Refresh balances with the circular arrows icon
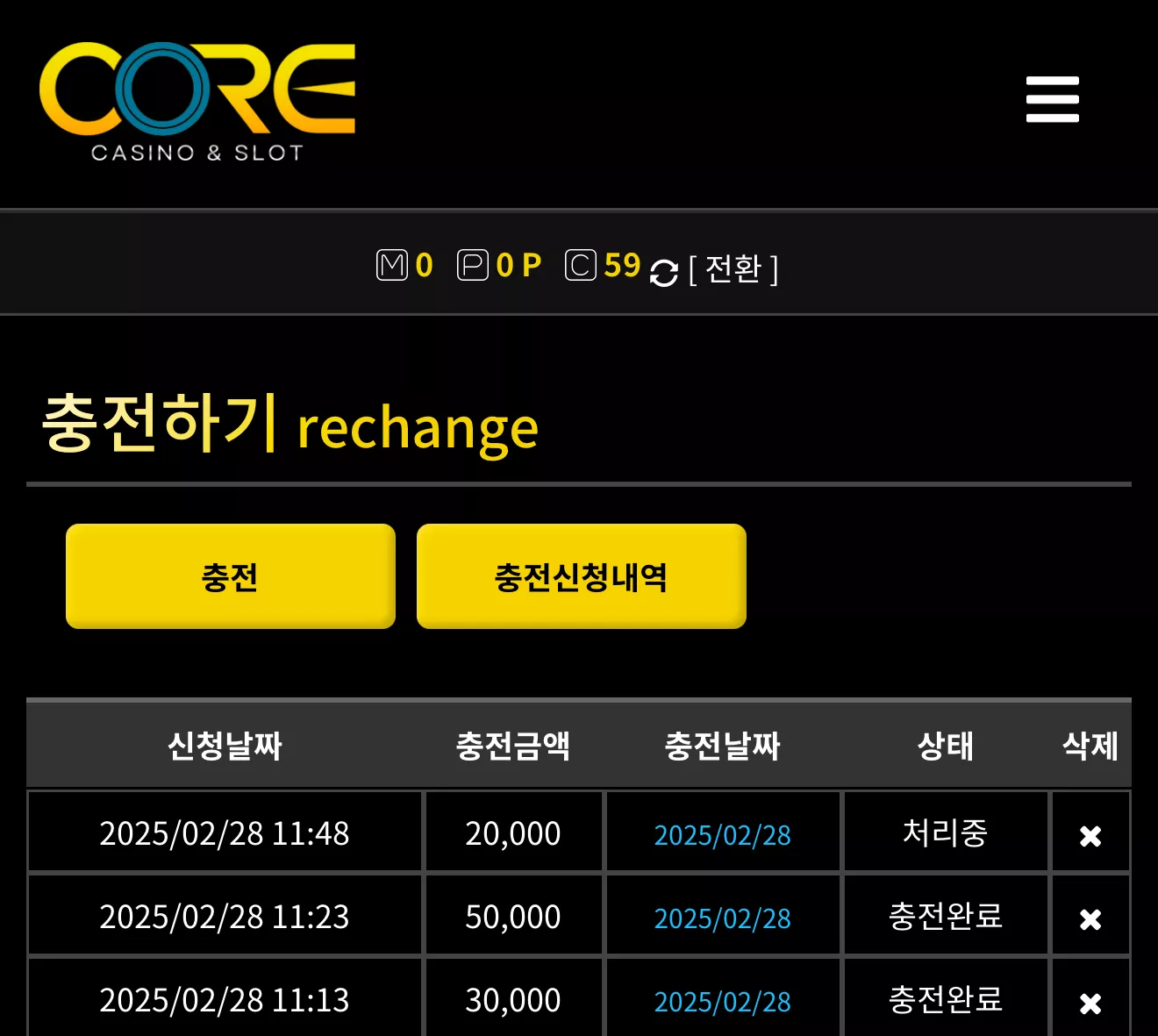 [x=664, y=273]
